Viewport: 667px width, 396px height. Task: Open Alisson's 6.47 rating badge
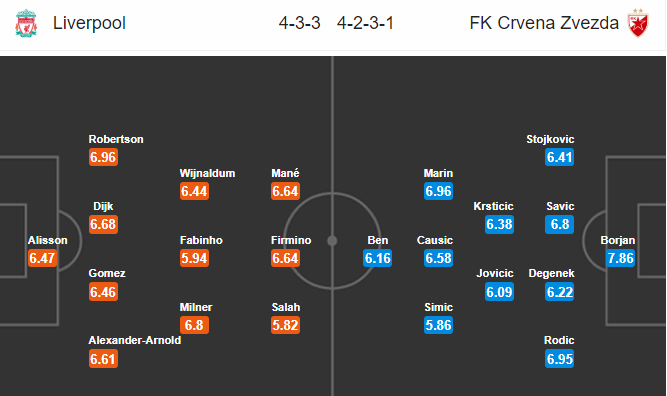click(42, 258)
